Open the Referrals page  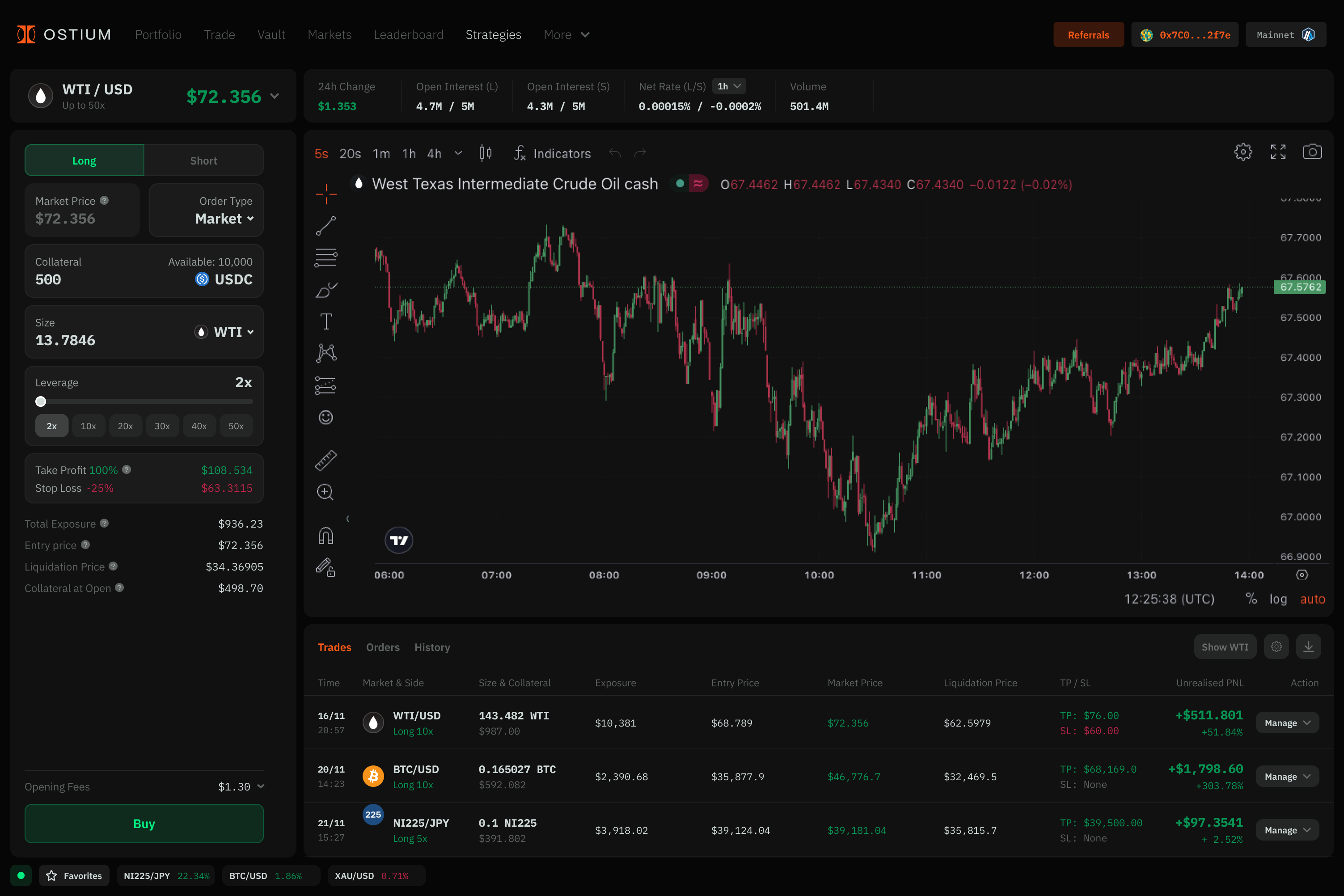click(x=1088, y=34)
